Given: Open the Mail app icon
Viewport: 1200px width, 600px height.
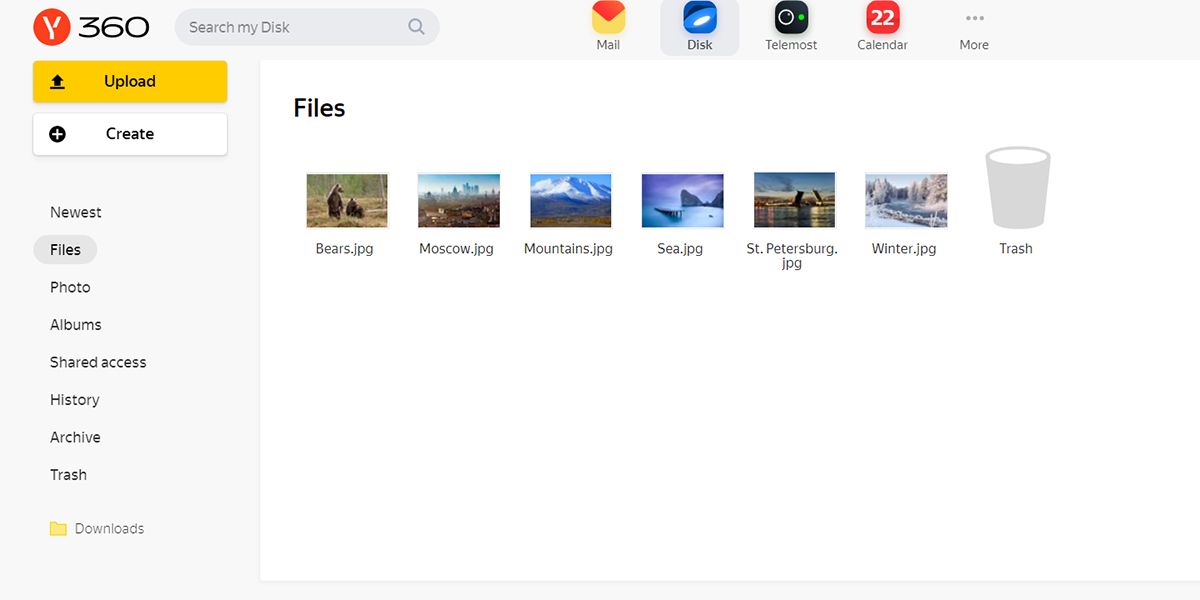Looking at the screenshot, I should pyautogui.click(x=608, y=18).
